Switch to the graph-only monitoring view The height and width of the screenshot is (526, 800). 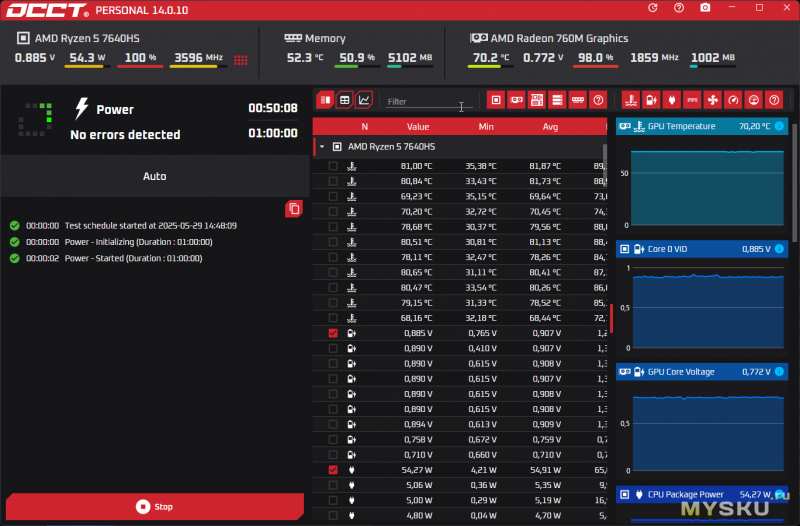[364, 100]
